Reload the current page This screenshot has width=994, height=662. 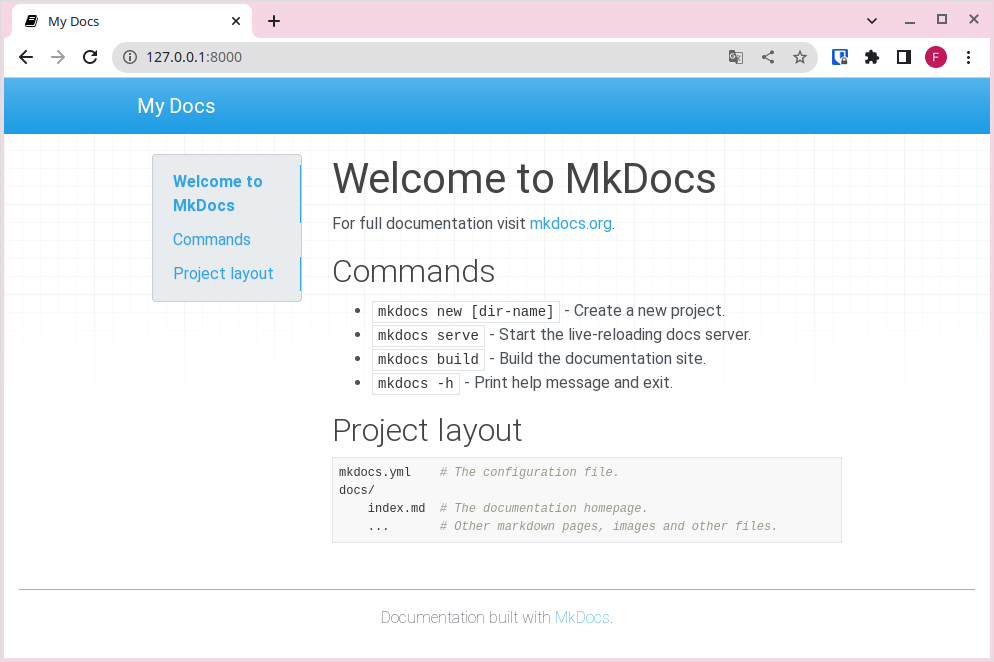(90, 57)
